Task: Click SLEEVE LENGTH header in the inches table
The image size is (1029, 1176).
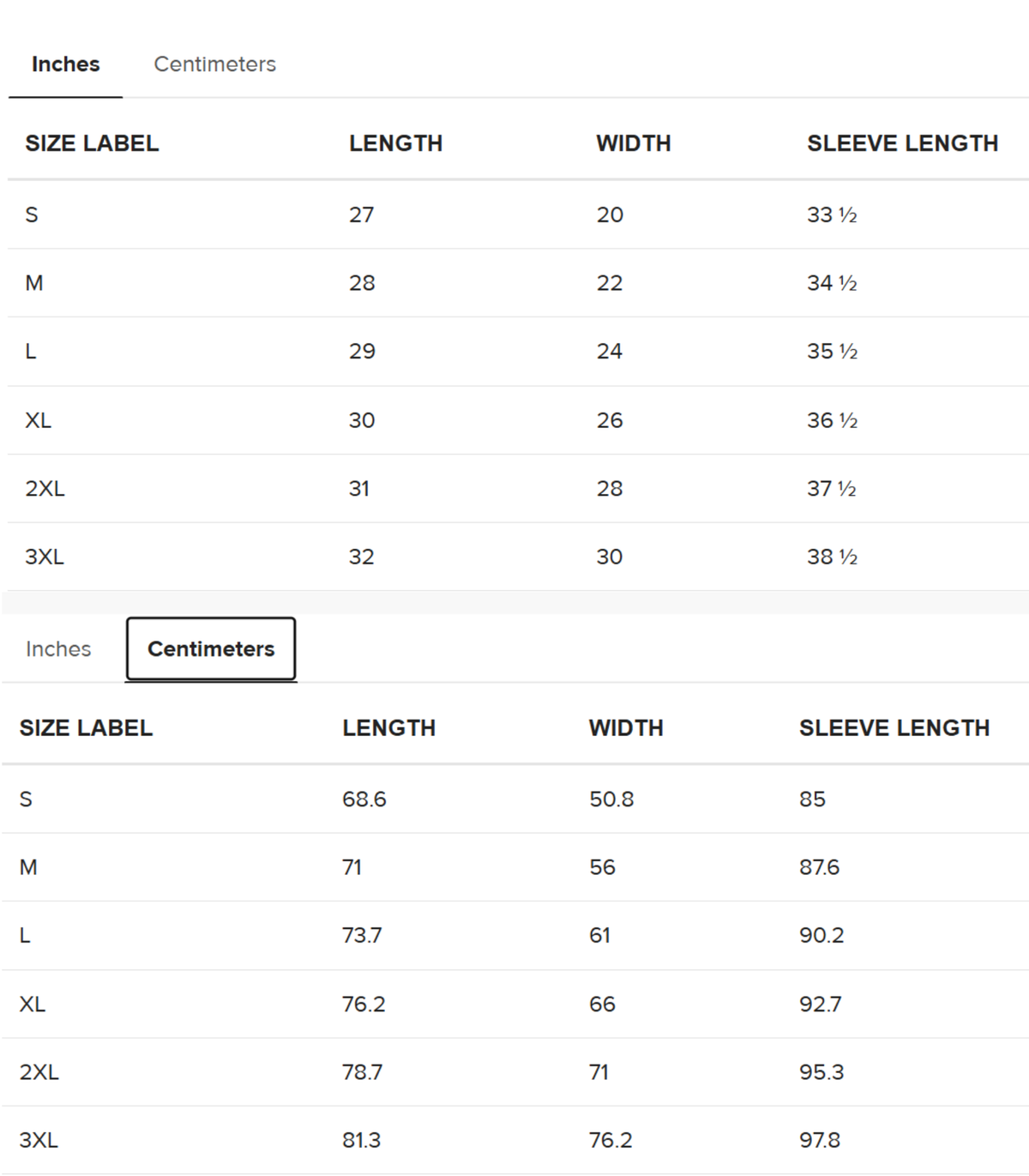Action: (x=902, y=143)
